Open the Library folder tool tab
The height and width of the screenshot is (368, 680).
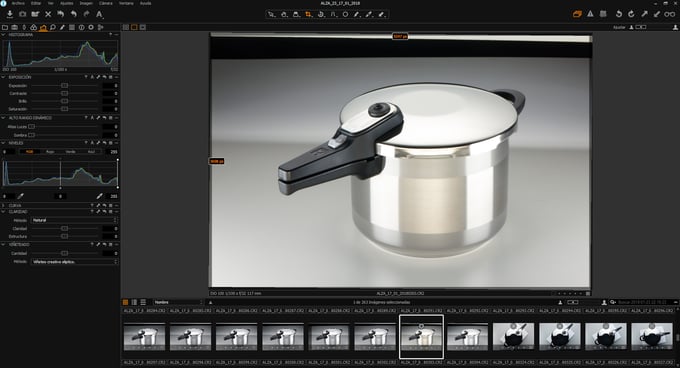click(5, 27)
